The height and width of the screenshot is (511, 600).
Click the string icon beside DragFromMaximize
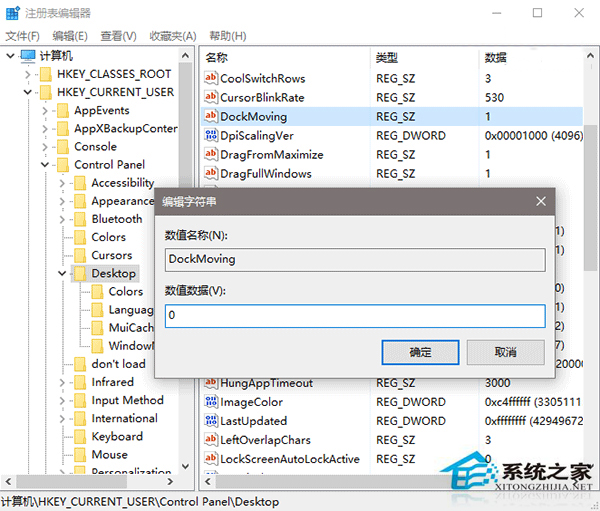coord(211,154)
